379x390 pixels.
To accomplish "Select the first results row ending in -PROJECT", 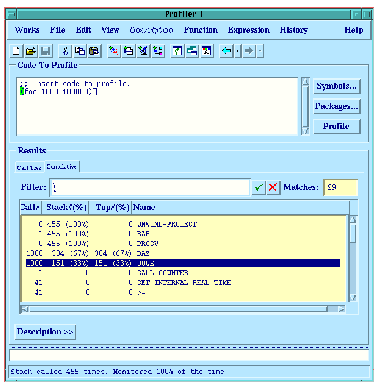I will (x=183, y=224).
